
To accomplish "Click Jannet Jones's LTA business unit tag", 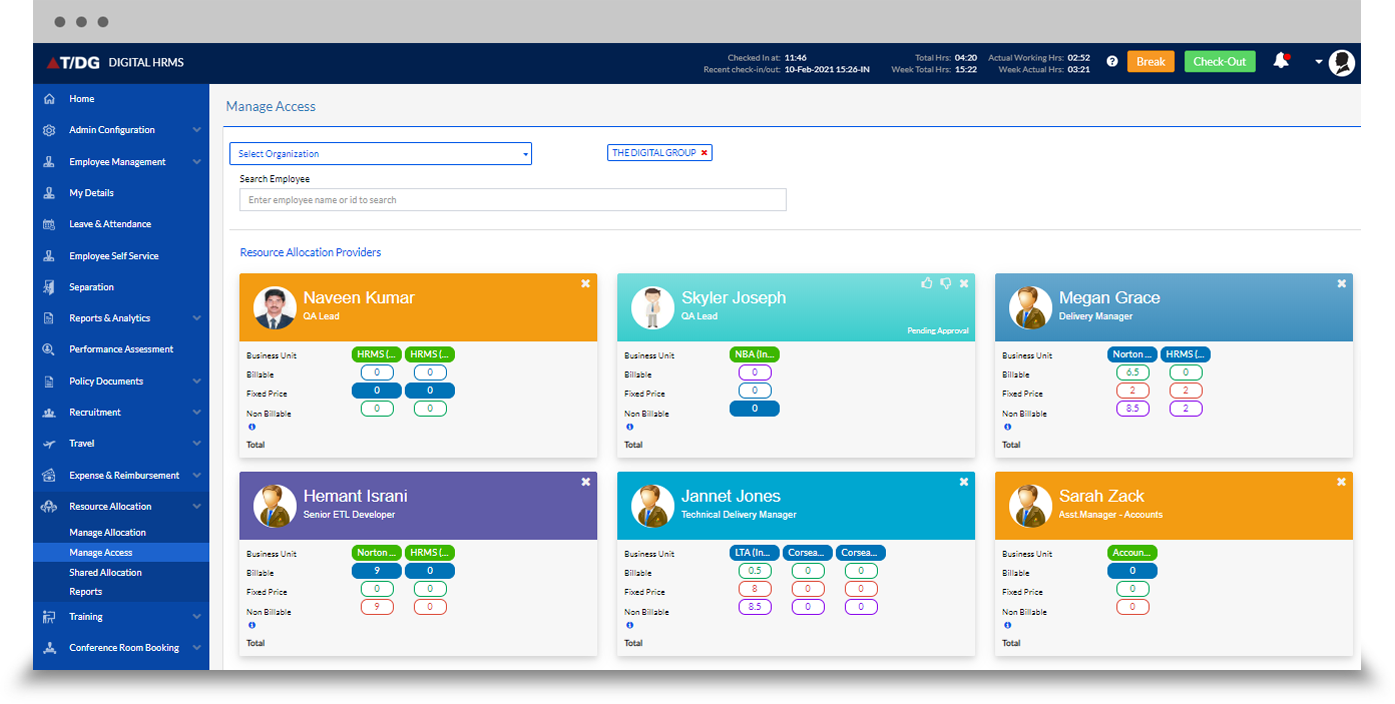I will [755, 552].
